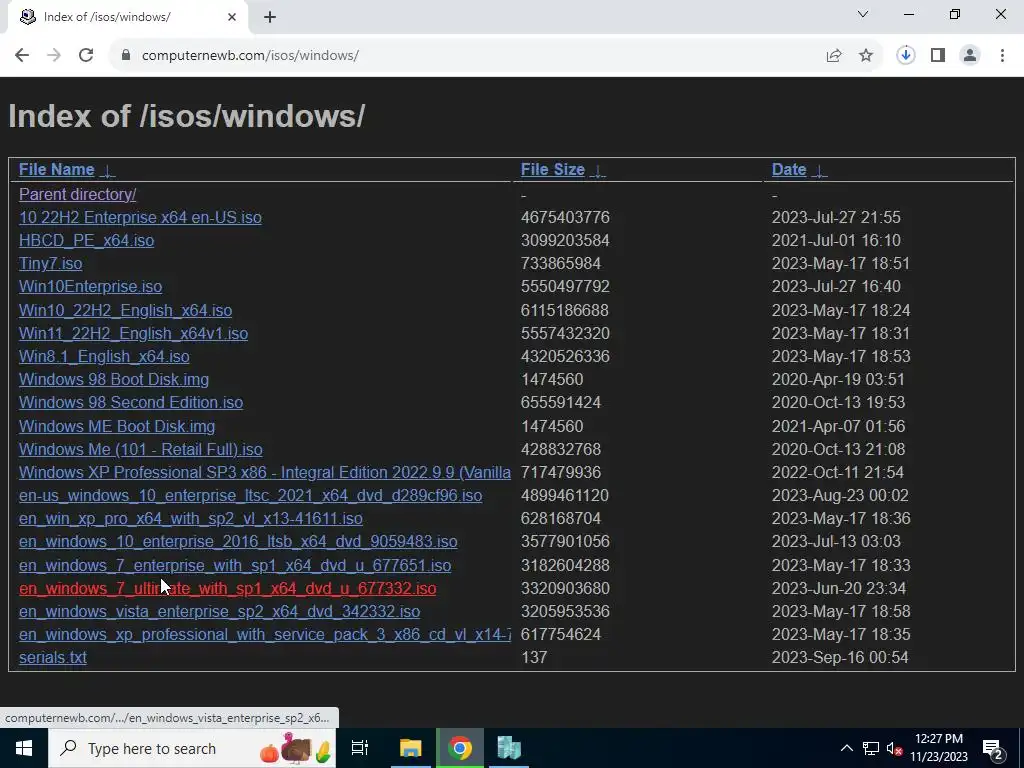This screenshot has height=768, width=1024.
Task: Click the network tray icon
Action: click(871, 748)
